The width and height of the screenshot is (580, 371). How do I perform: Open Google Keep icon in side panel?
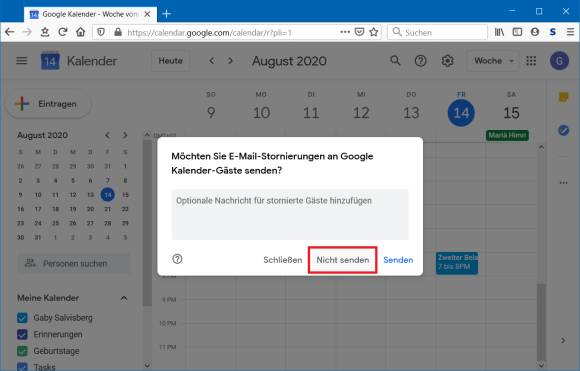point(563,97)
